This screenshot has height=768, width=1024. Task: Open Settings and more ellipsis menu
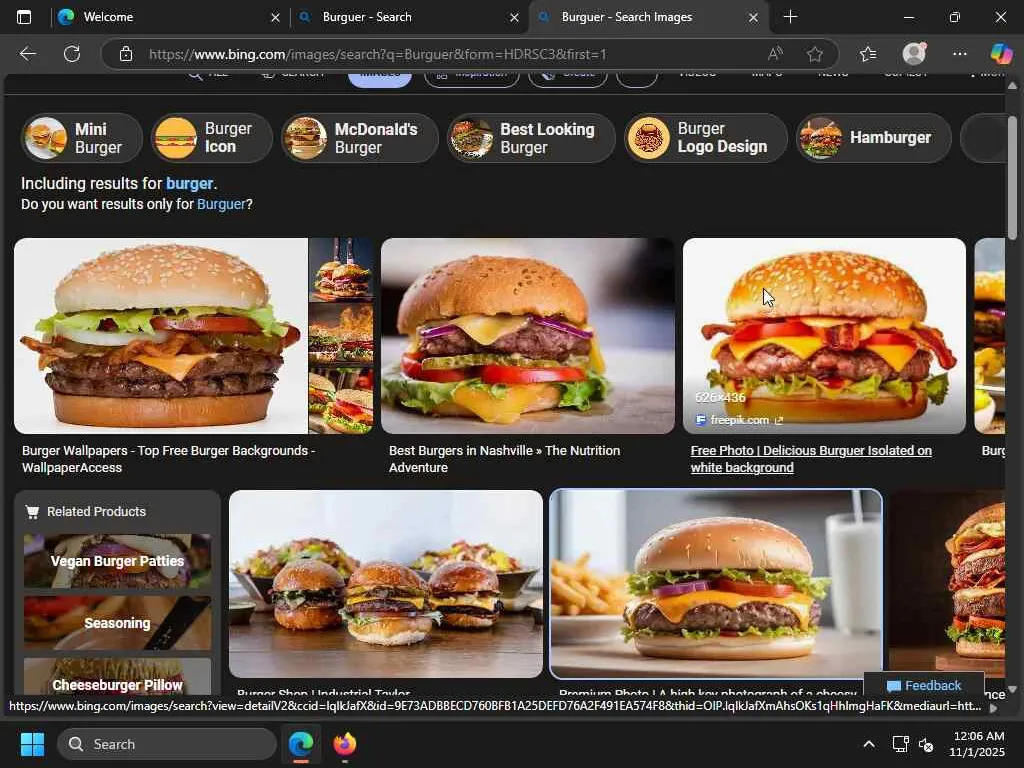959,54
